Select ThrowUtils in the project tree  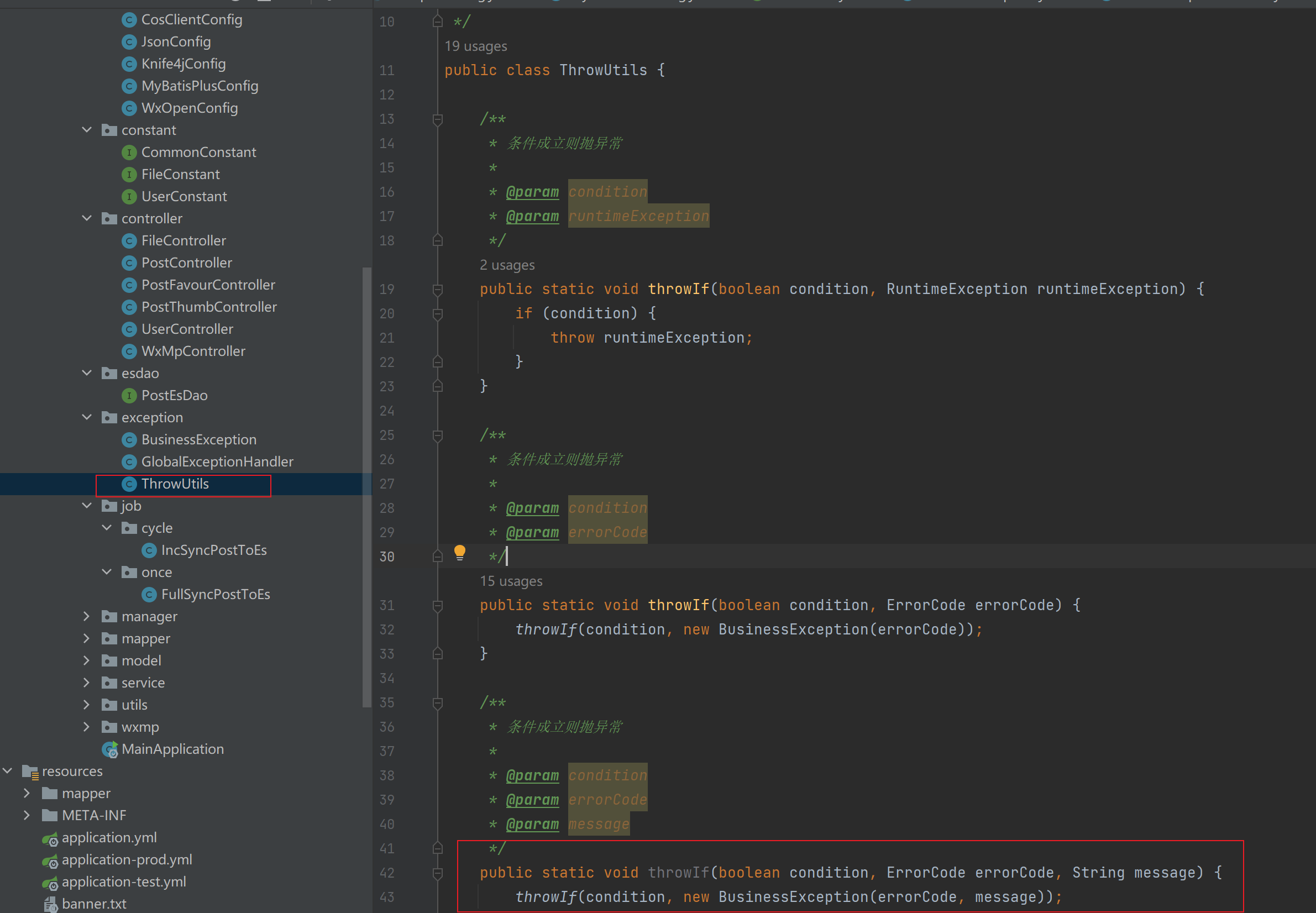(x=175, y=484)
